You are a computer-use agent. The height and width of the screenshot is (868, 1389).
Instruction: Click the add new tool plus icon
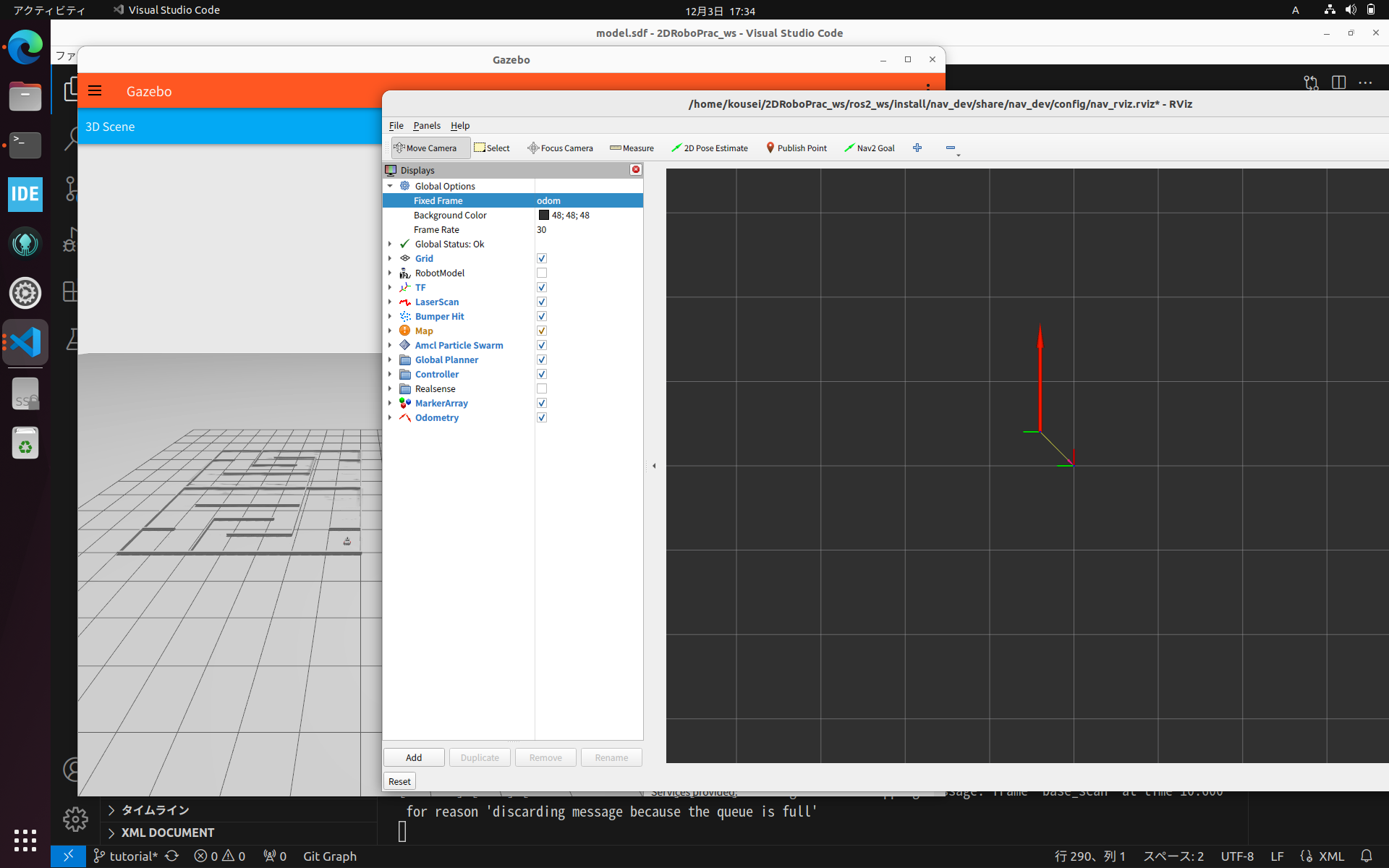[917, 148]
